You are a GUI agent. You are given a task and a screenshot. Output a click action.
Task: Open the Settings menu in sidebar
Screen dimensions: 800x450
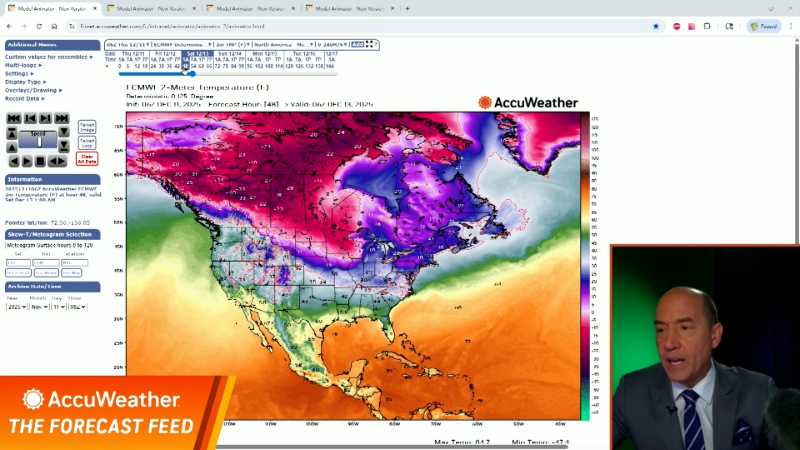tap(19, 73)
